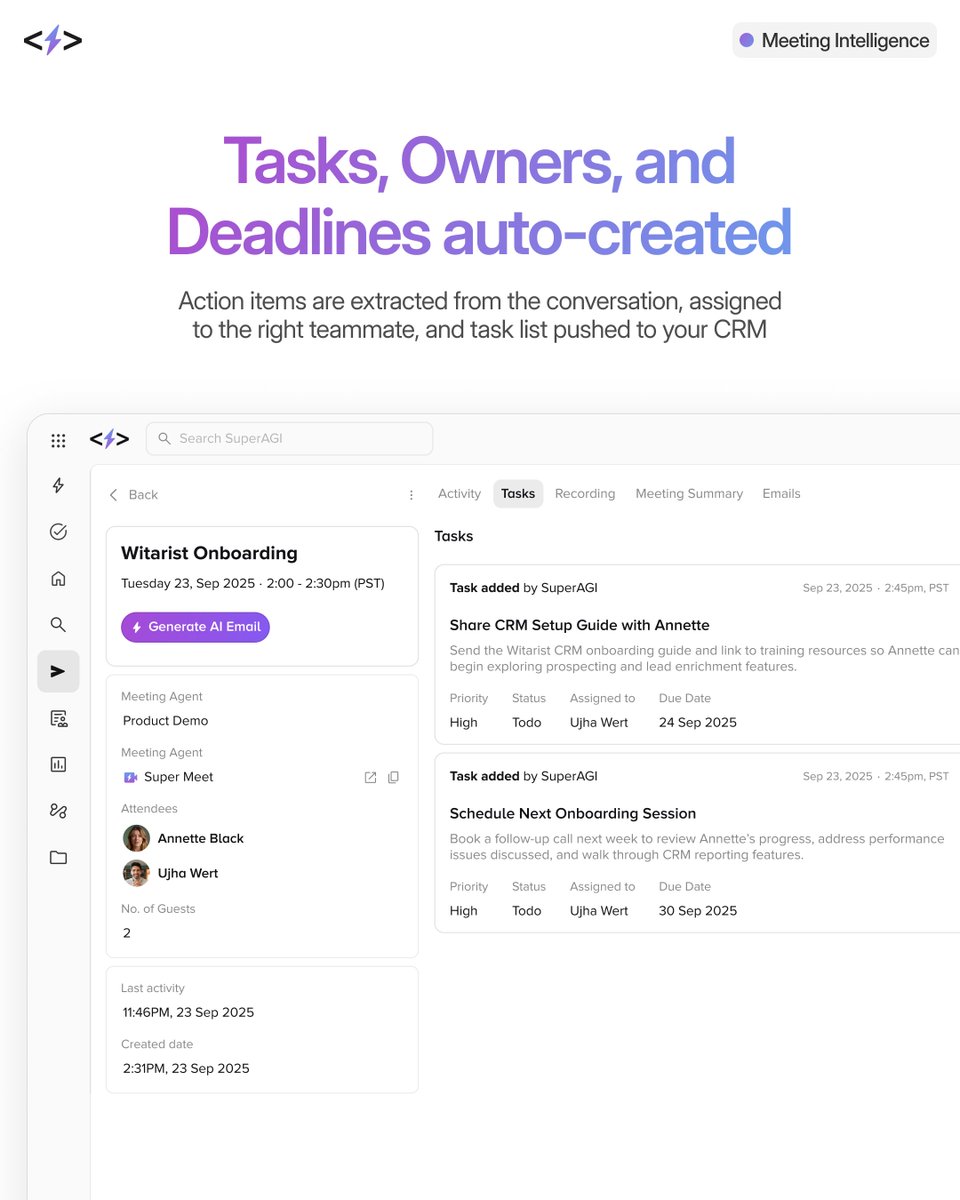Image resolution: width=960 pixels, height=1200 pixels.
Task: Open the apps grid menu icon
Action: 58,440
